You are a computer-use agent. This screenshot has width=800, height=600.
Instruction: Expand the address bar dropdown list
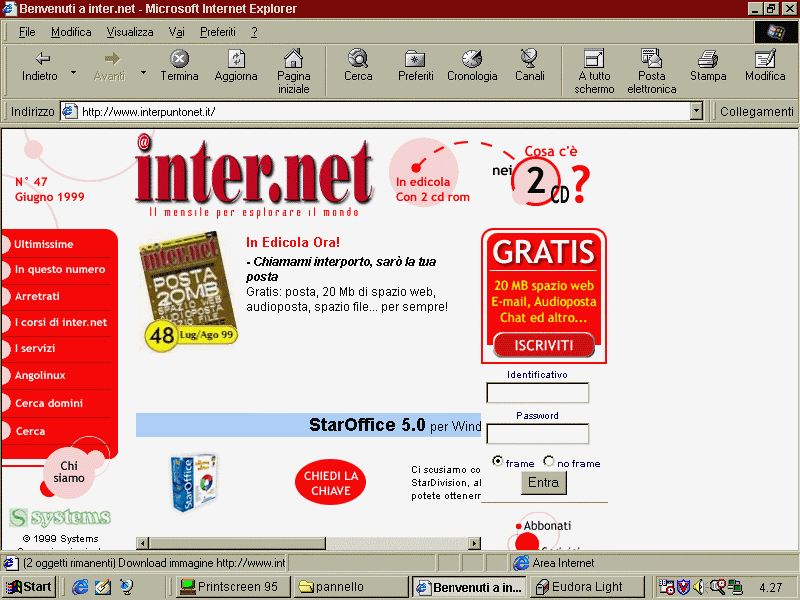[696, 111]
